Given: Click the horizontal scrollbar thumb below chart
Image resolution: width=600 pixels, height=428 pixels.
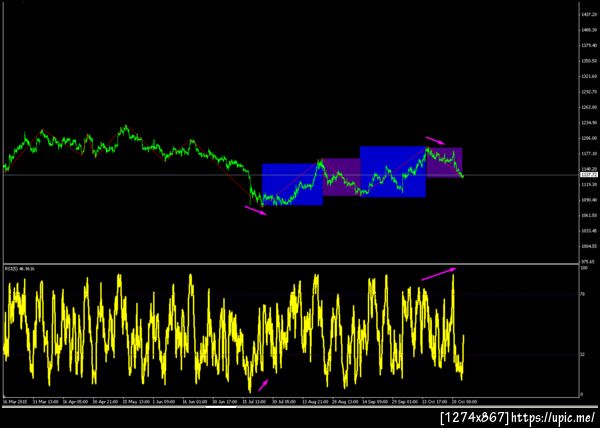Looking at the screenshot, I should pos(221,407).
